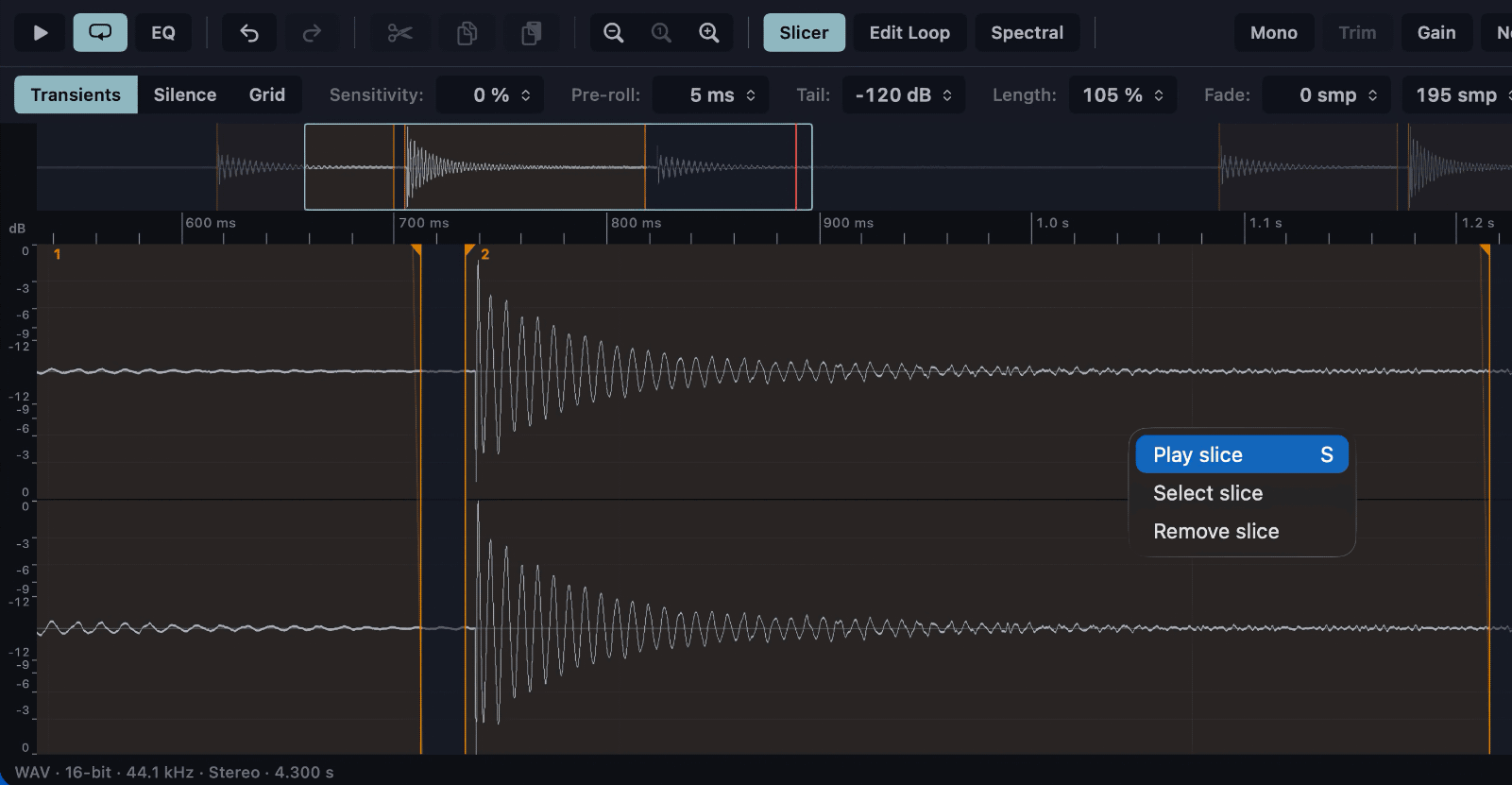This screenshot has width=1512, height=785.
Task: Click slice 2 marker label
Action: 484,254
